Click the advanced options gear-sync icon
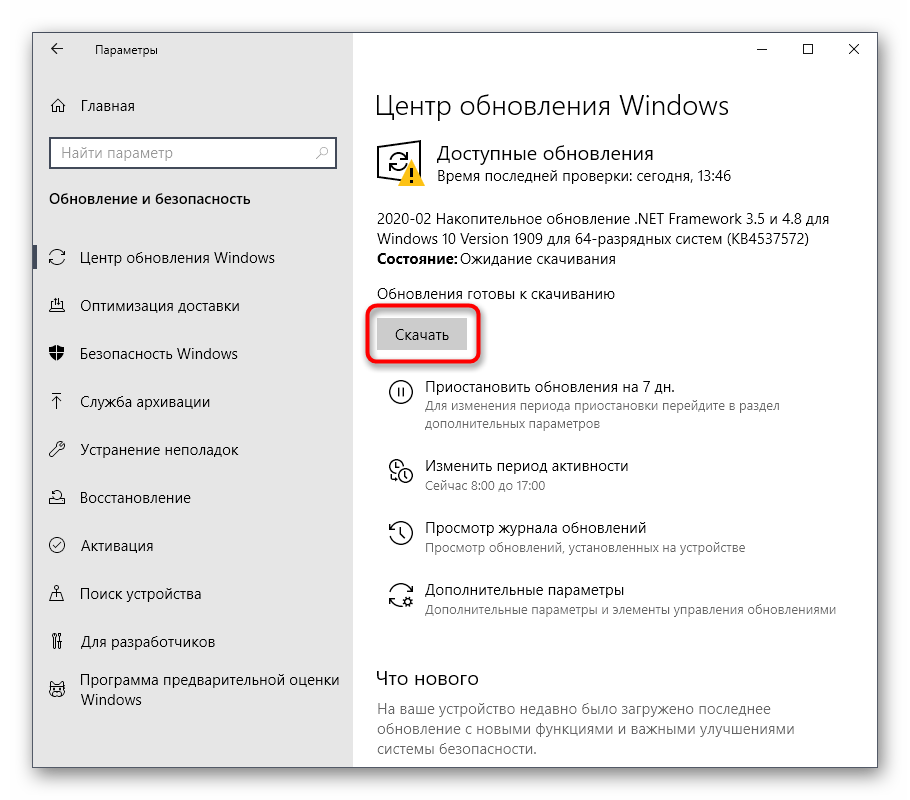The height and width of the screenshot is (800, 910). point(400,596)
